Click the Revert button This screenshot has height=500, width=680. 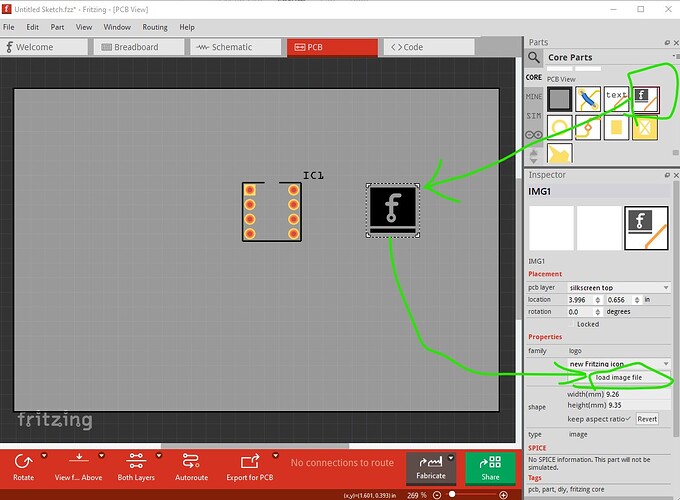[x=647, y=419]
